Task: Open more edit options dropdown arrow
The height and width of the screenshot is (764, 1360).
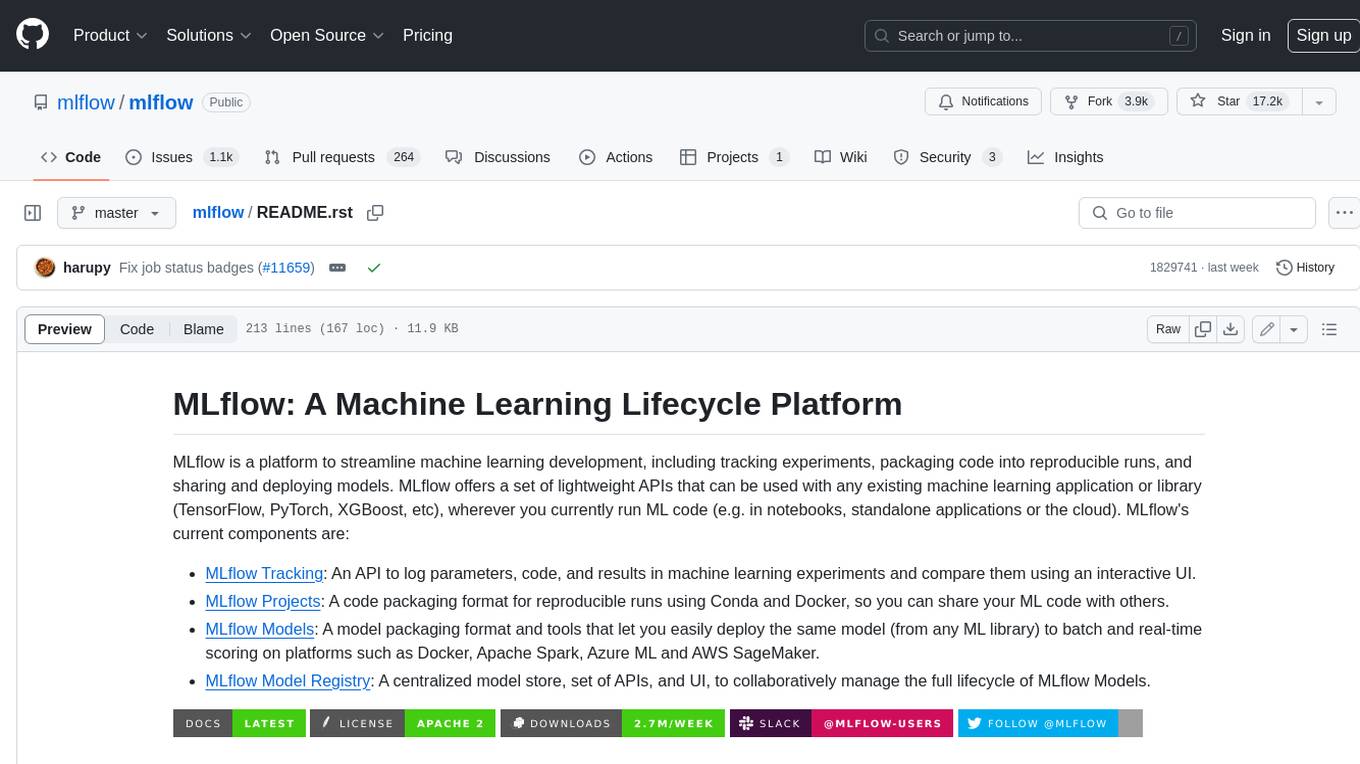Action: coord(1294,329)
